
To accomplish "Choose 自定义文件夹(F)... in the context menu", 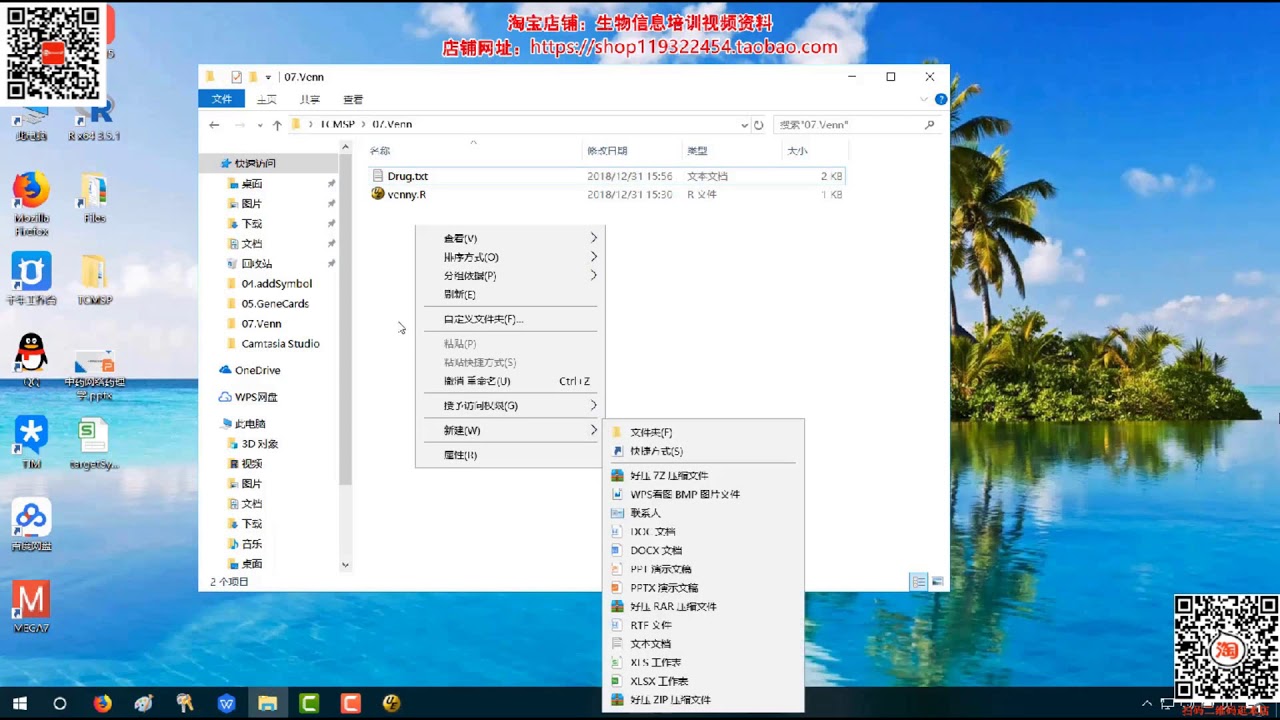I will 509,319.
